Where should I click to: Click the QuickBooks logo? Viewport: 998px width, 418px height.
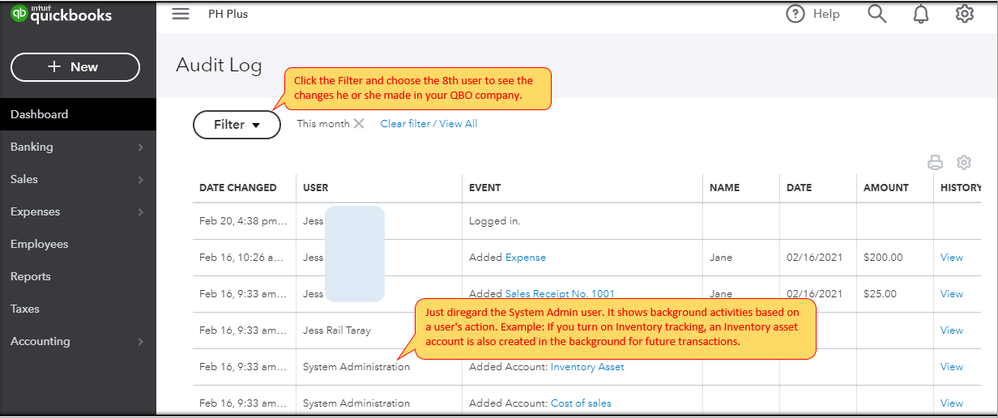pyautogui.click(x=62, y=15)
